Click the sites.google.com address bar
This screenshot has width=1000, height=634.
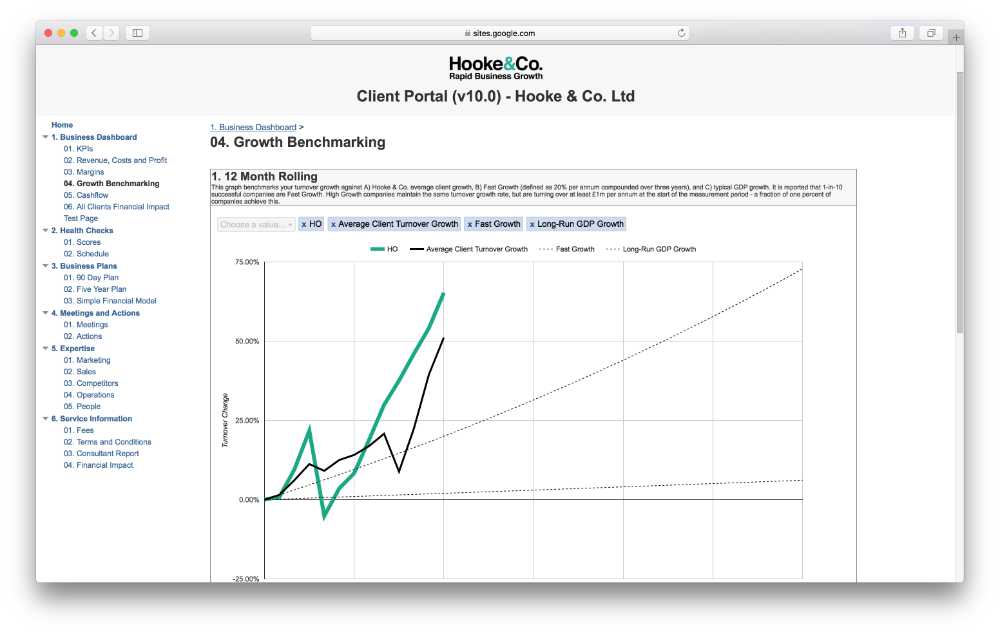coord(499,33)
